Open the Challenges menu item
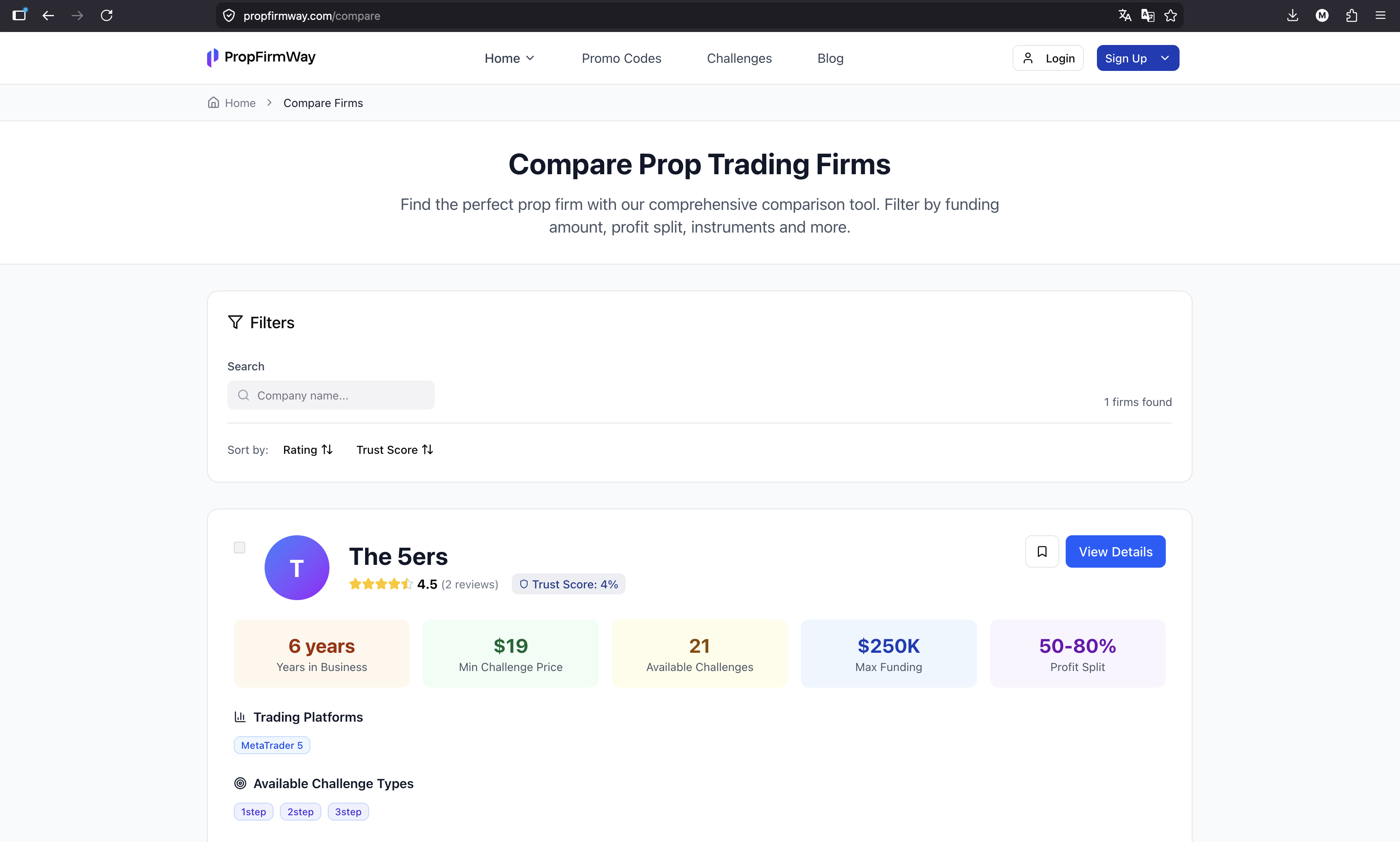The width and height of the screenshot is (1400, 842). coord(739,58)
